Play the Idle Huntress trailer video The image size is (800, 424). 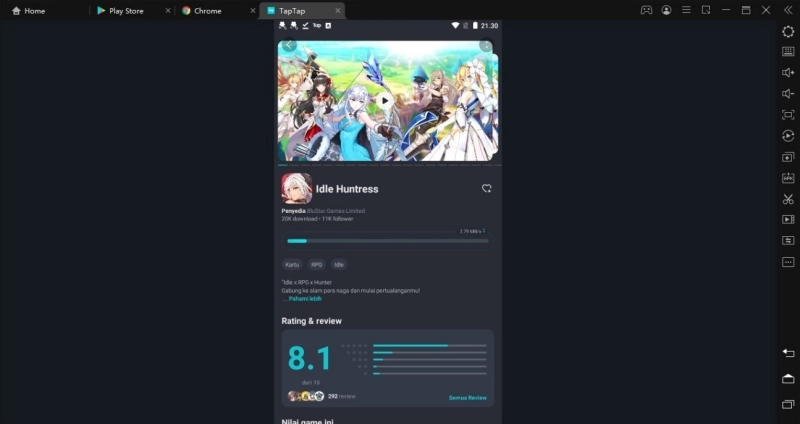(385, 101)
